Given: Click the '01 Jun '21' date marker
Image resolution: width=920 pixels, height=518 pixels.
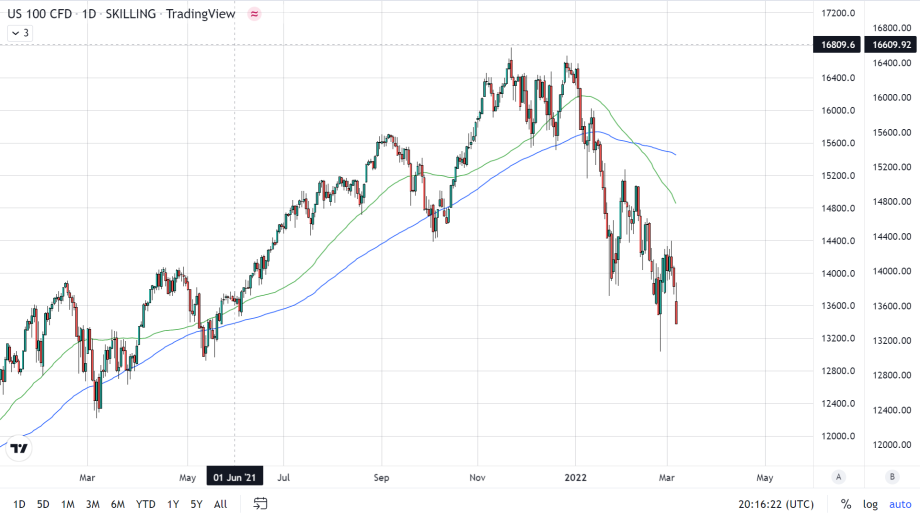Looking at the screenshot, I should (x=234, y=477).
